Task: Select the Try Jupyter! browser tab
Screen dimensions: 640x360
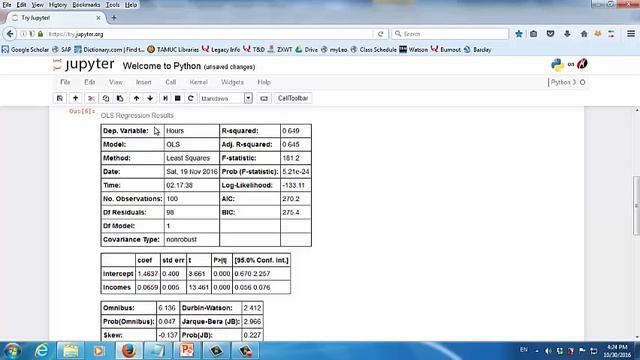Action: [x=55, y=18]
